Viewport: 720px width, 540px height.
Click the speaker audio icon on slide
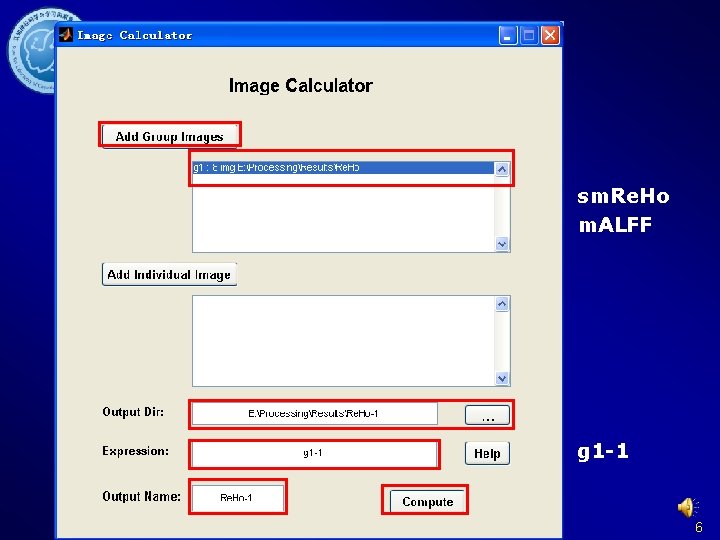[x=687, y=507]
